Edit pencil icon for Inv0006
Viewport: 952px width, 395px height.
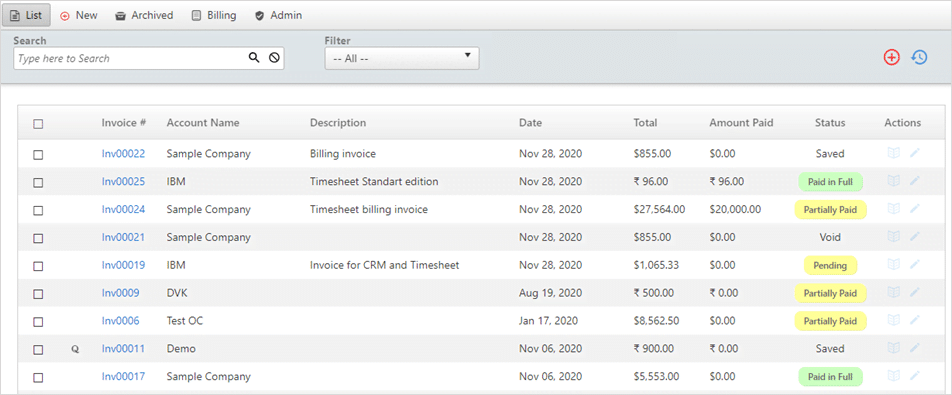pyautogui.click(x=914, y=320)
